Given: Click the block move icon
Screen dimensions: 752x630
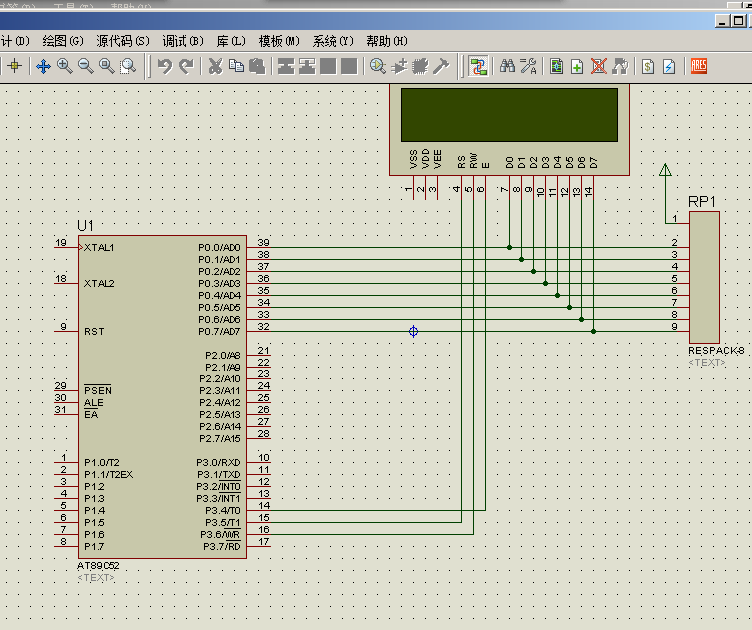Looking at the screenshot, I should pos(307,66).
